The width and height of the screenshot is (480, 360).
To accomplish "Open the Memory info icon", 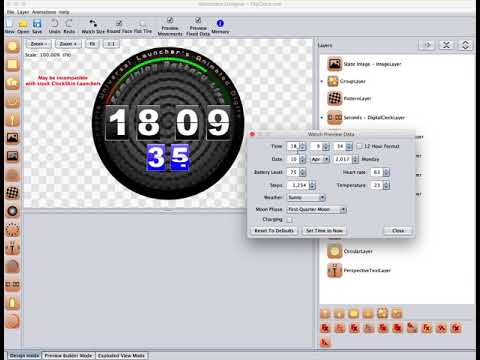I will [x=220, y=23].
